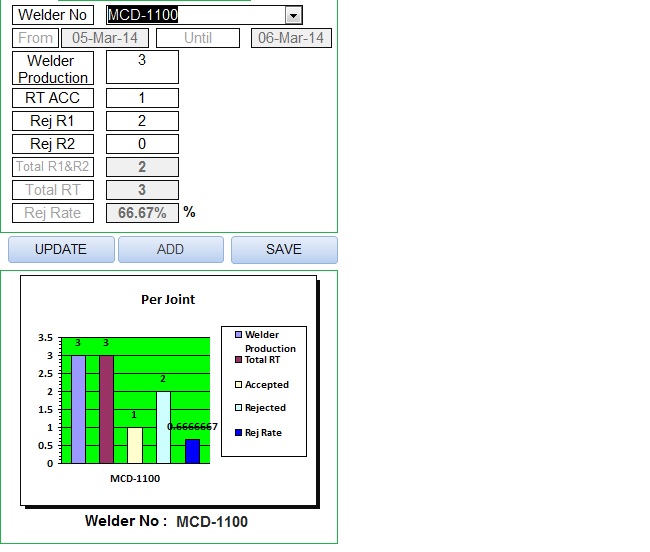Select the maroon Total RT bar

click(107, 409)
